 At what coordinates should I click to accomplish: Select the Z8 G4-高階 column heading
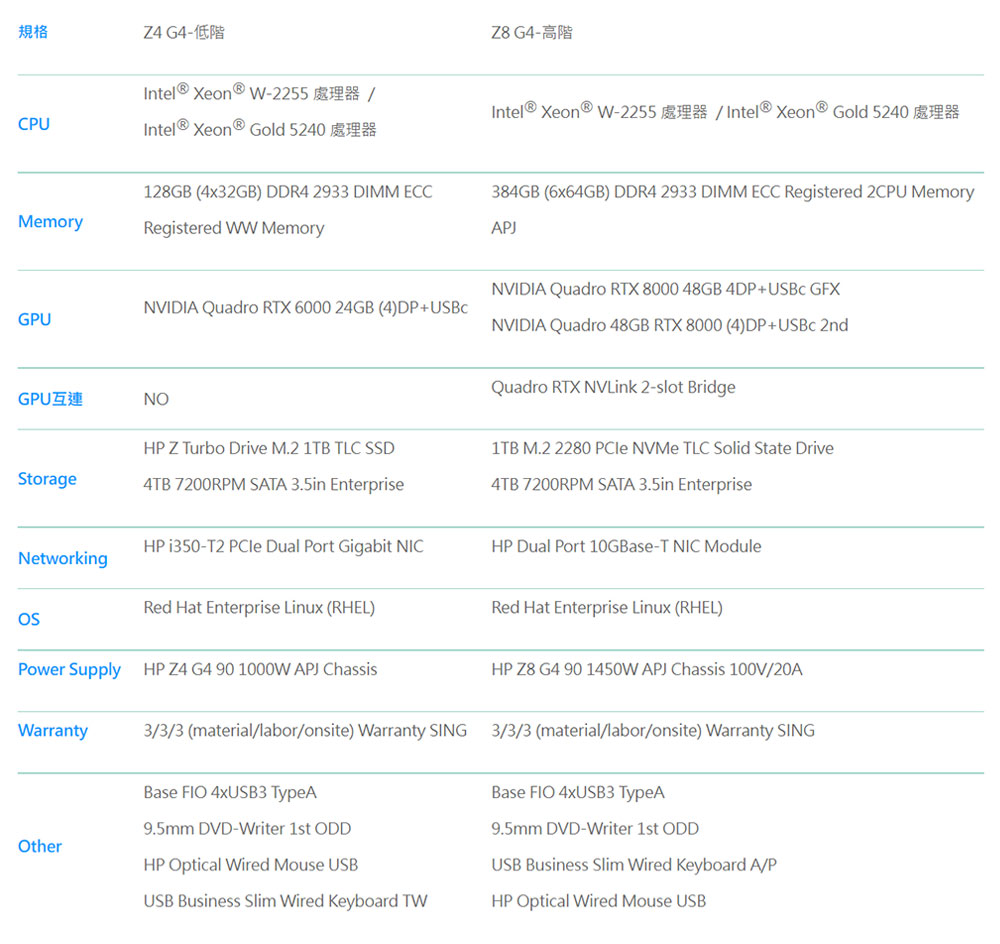pyautogui.click(x=532, y=33)
